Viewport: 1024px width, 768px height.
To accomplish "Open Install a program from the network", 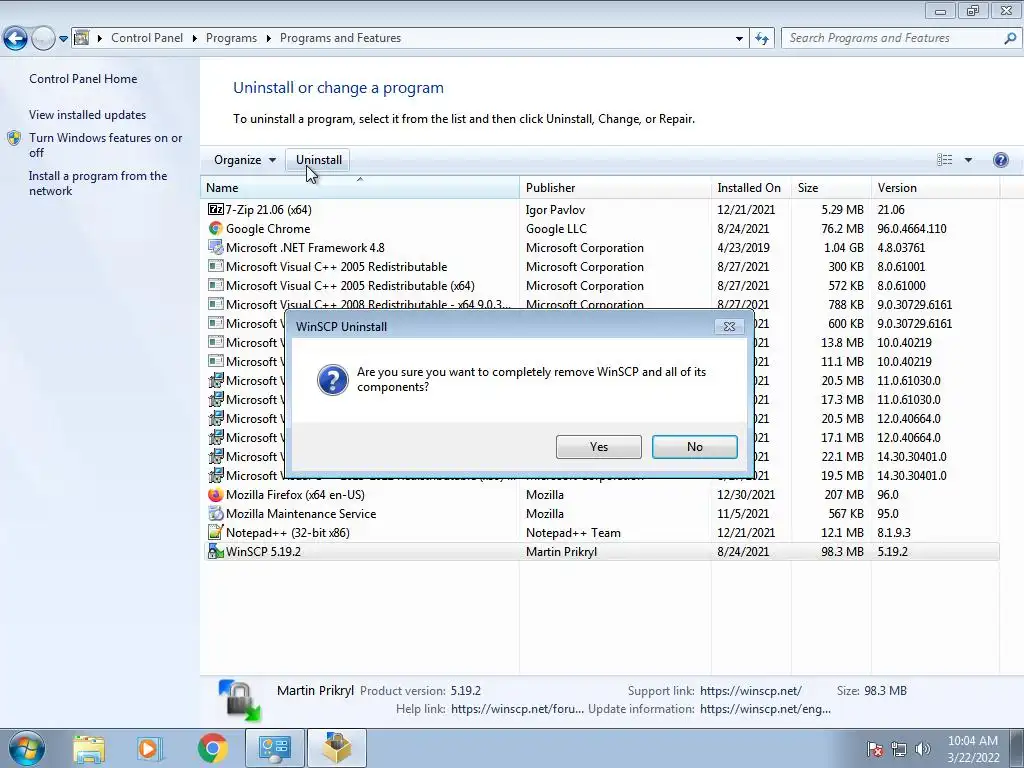I will [98, 183].
